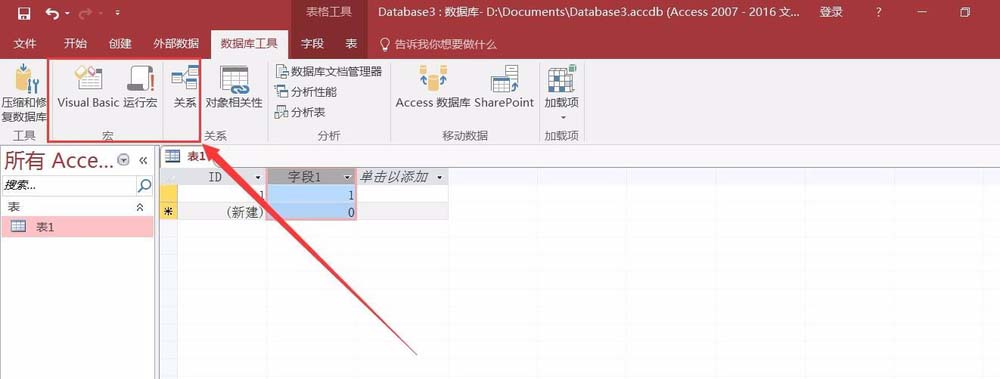This screenshot has height=379, width=1000.
Task: Move data to Access Database (Access 数据库)
Action: pyautogui.click(x=433, y=87)
